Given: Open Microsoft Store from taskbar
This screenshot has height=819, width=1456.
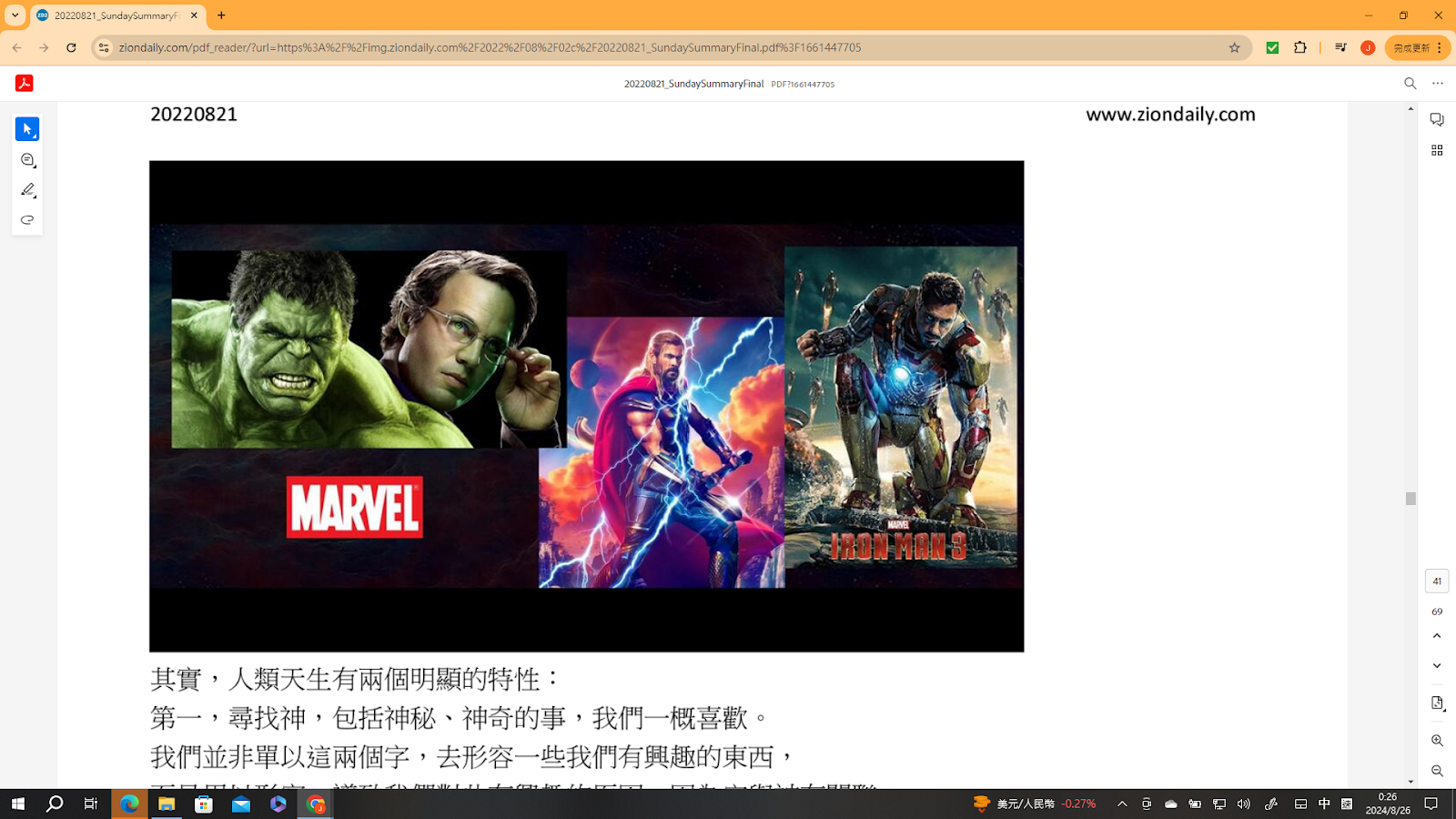Looking at the screenshot, I should (x=204, y=804).
